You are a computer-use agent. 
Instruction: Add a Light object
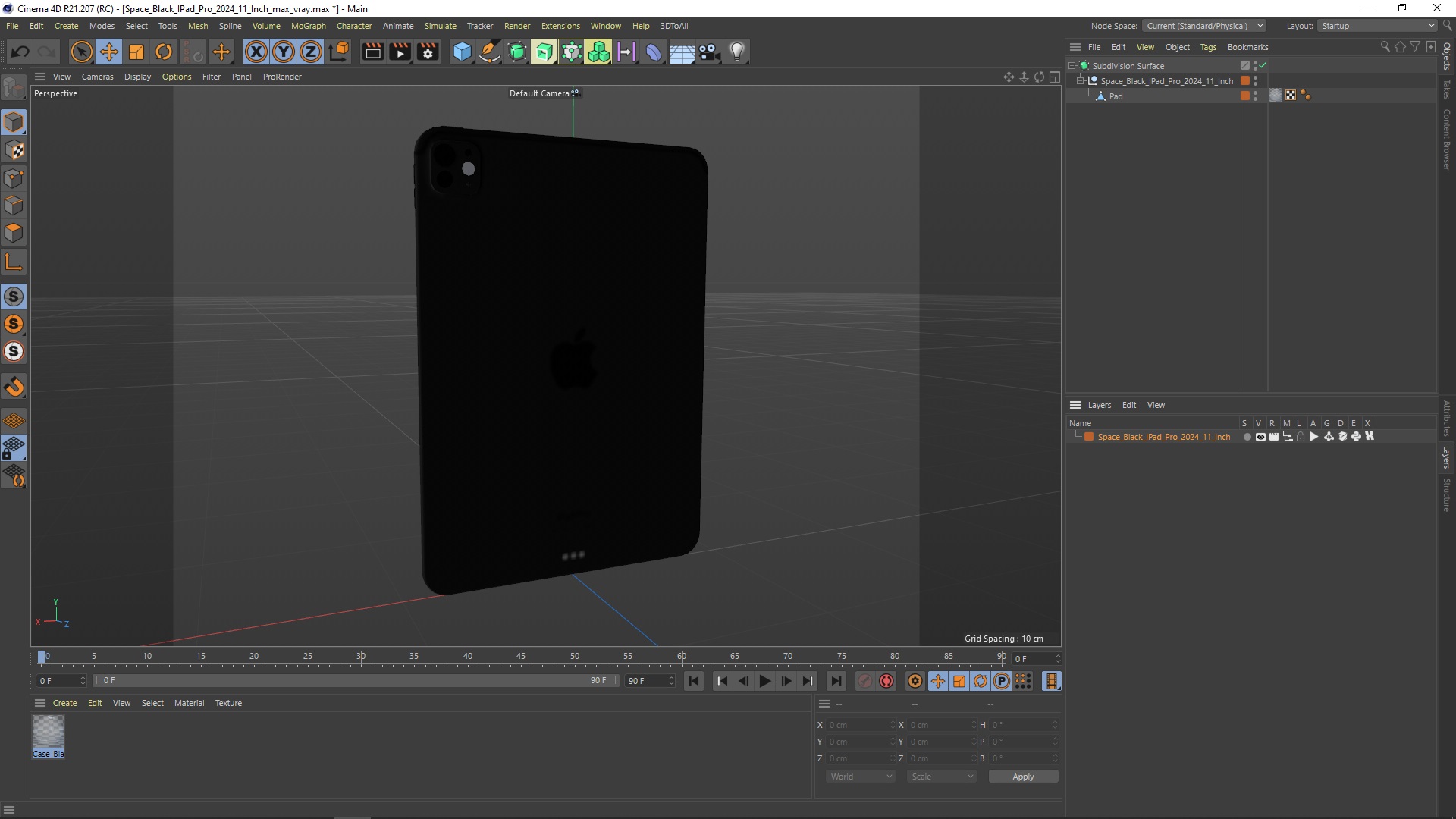[x=737, y=52]
